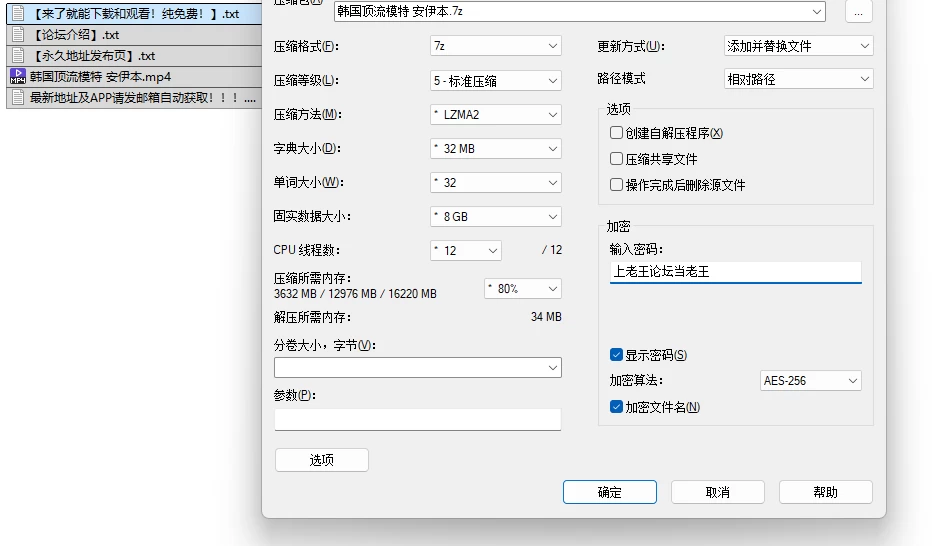The height and width of the screenshot is (546, 937).
Task: Enable 创建自解压程序 checkbox
Action: 616,133
